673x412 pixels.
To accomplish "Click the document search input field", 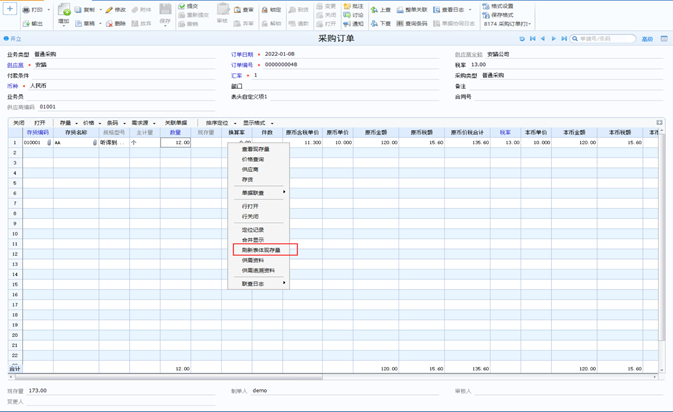I will [x=605, y=39].
